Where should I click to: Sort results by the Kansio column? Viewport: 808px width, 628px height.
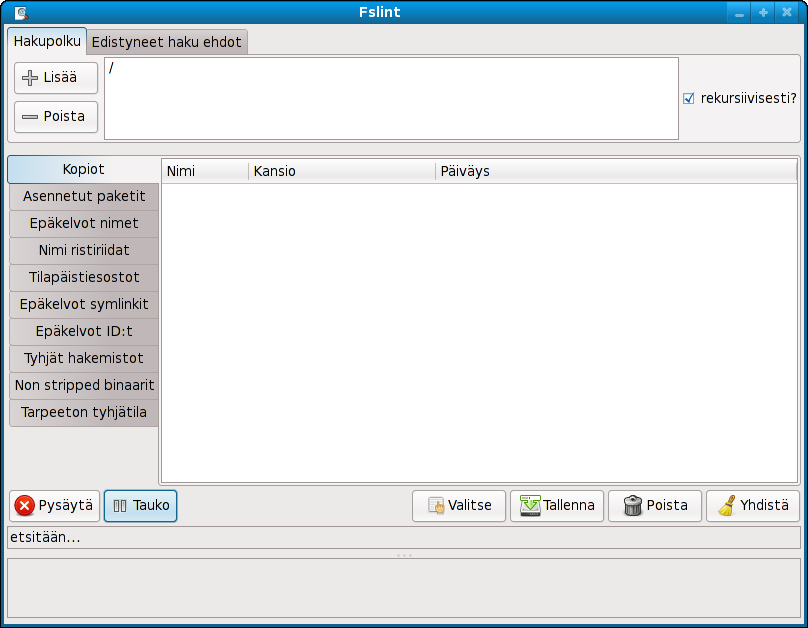(342, 172)
